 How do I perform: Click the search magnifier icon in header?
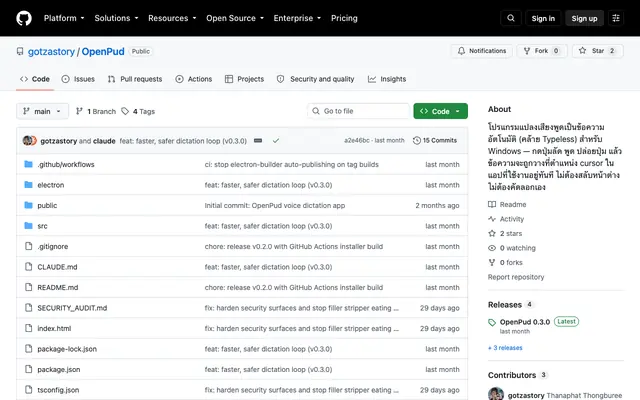point(511,18)
